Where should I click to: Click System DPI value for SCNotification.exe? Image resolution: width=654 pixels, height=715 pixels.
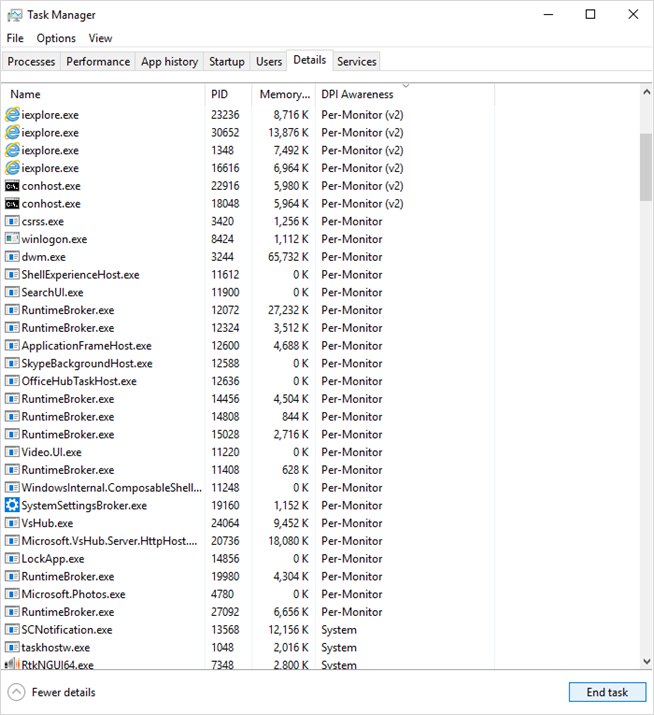(339, 630)
